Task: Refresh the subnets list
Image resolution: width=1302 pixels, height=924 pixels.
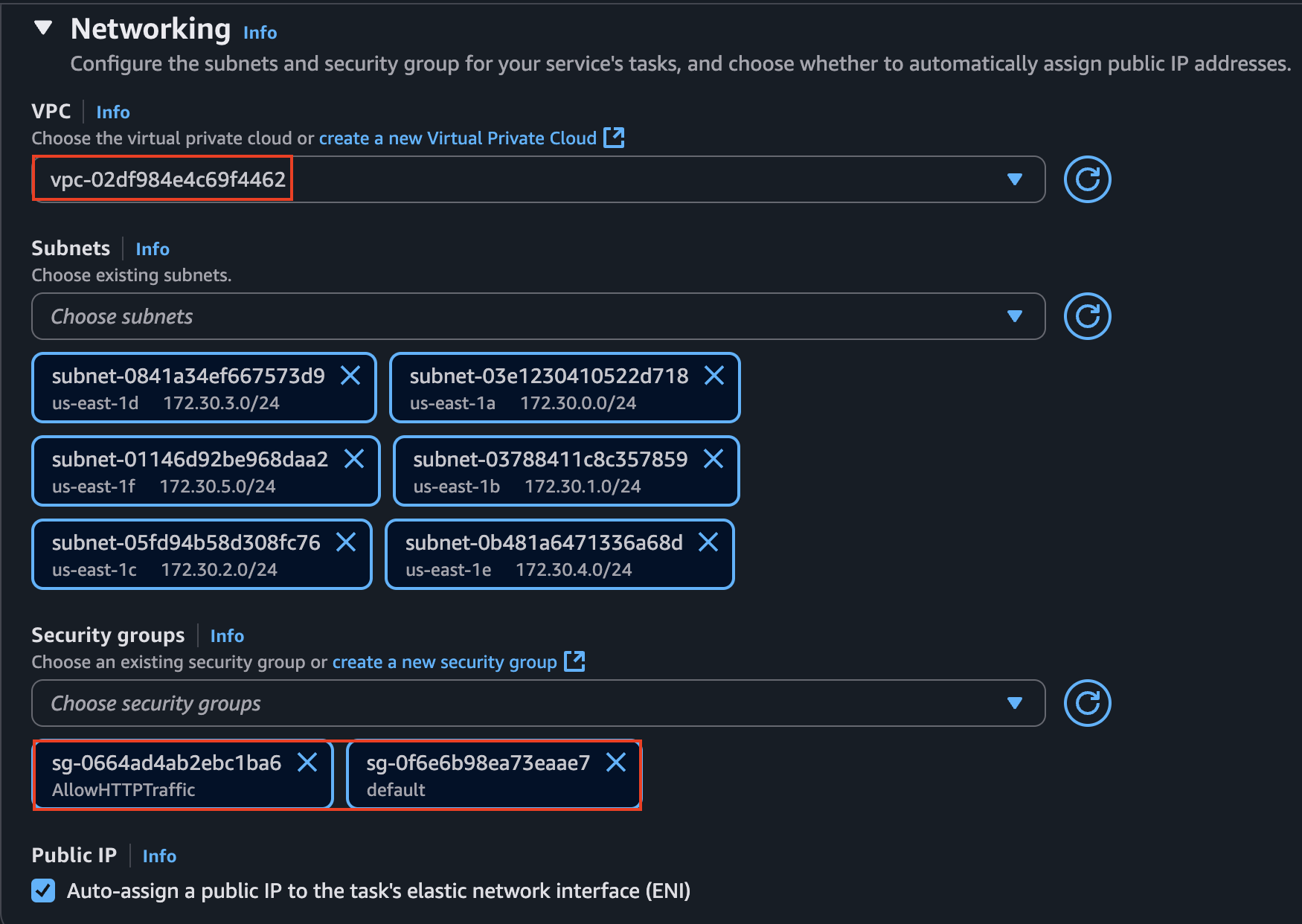Action: 1087,316
